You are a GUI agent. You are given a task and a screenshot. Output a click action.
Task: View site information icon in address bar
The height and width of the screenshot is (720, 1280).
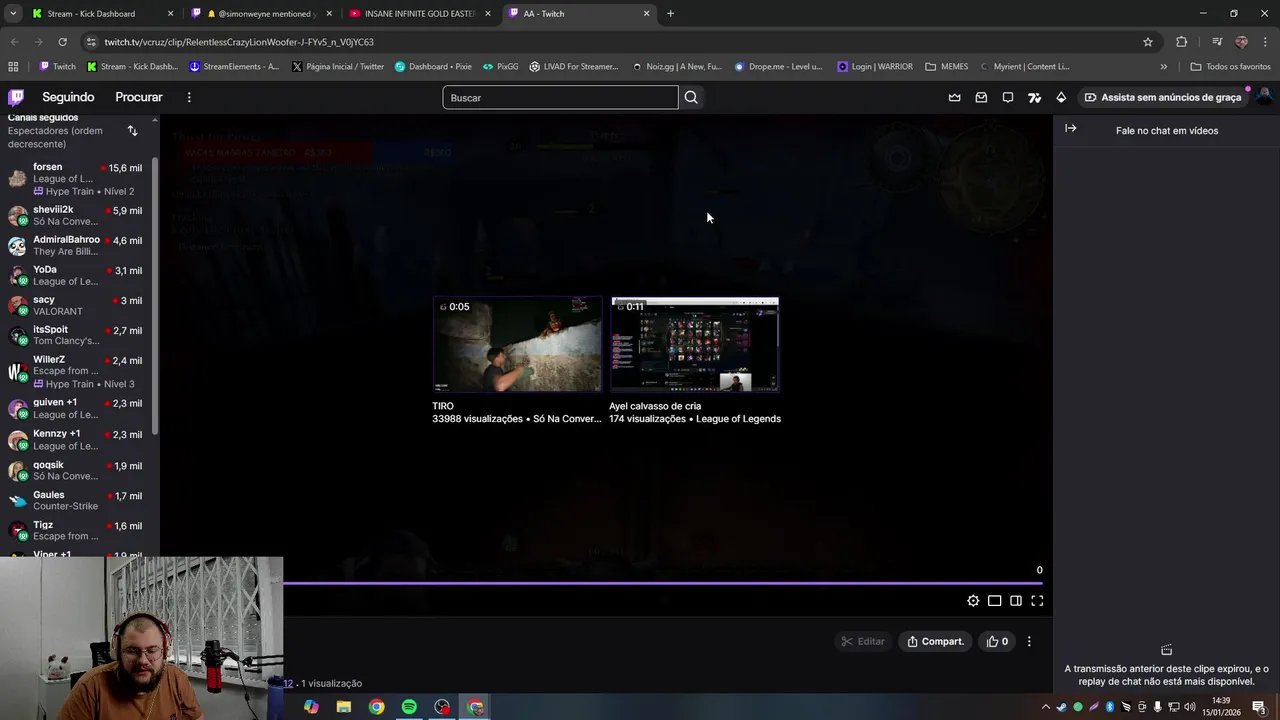(91, 42)
